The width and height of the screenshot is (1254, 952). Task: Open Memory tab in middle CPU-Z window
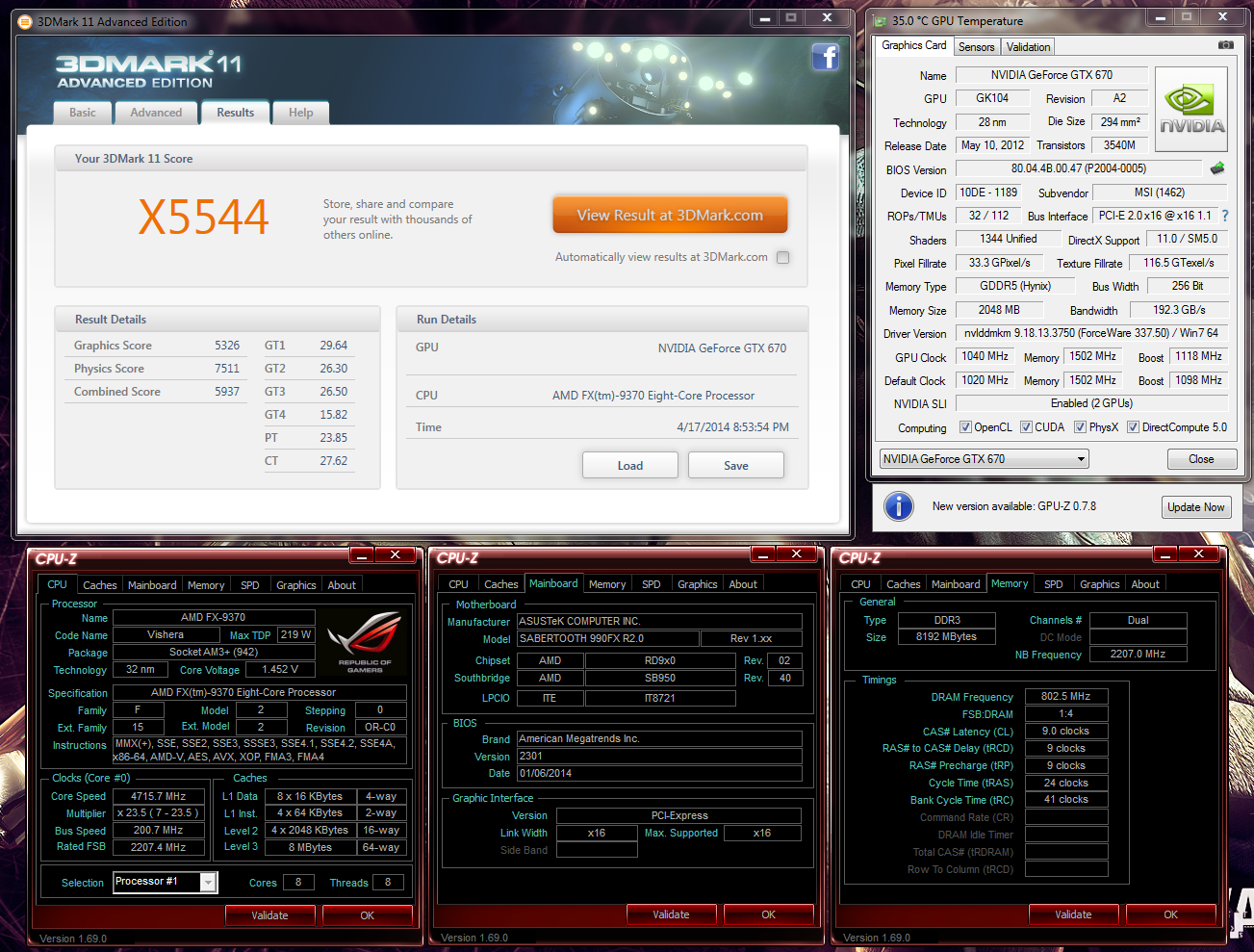click(607, 584)
